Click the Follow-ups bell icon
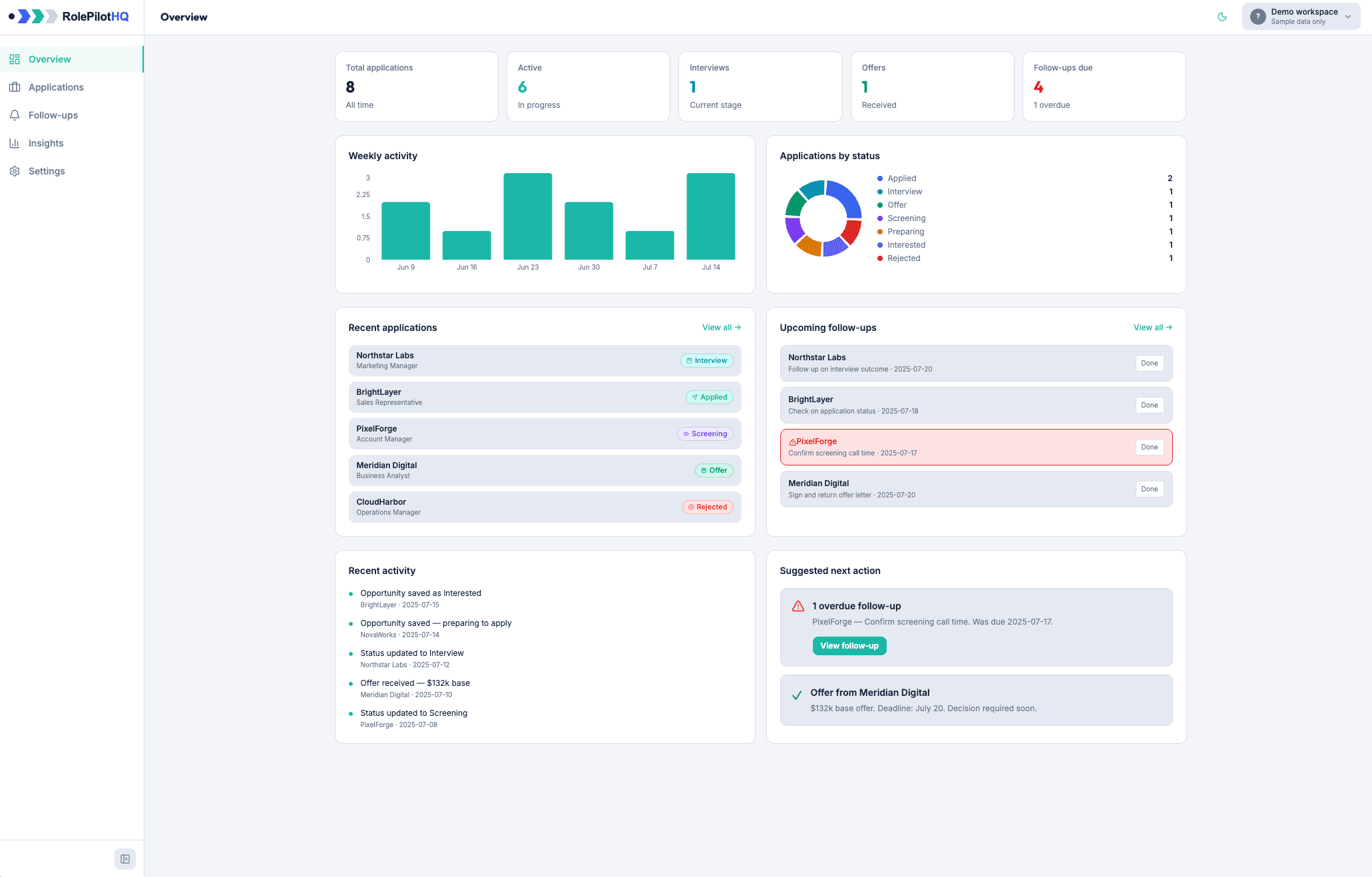 [x=15, y=115]
